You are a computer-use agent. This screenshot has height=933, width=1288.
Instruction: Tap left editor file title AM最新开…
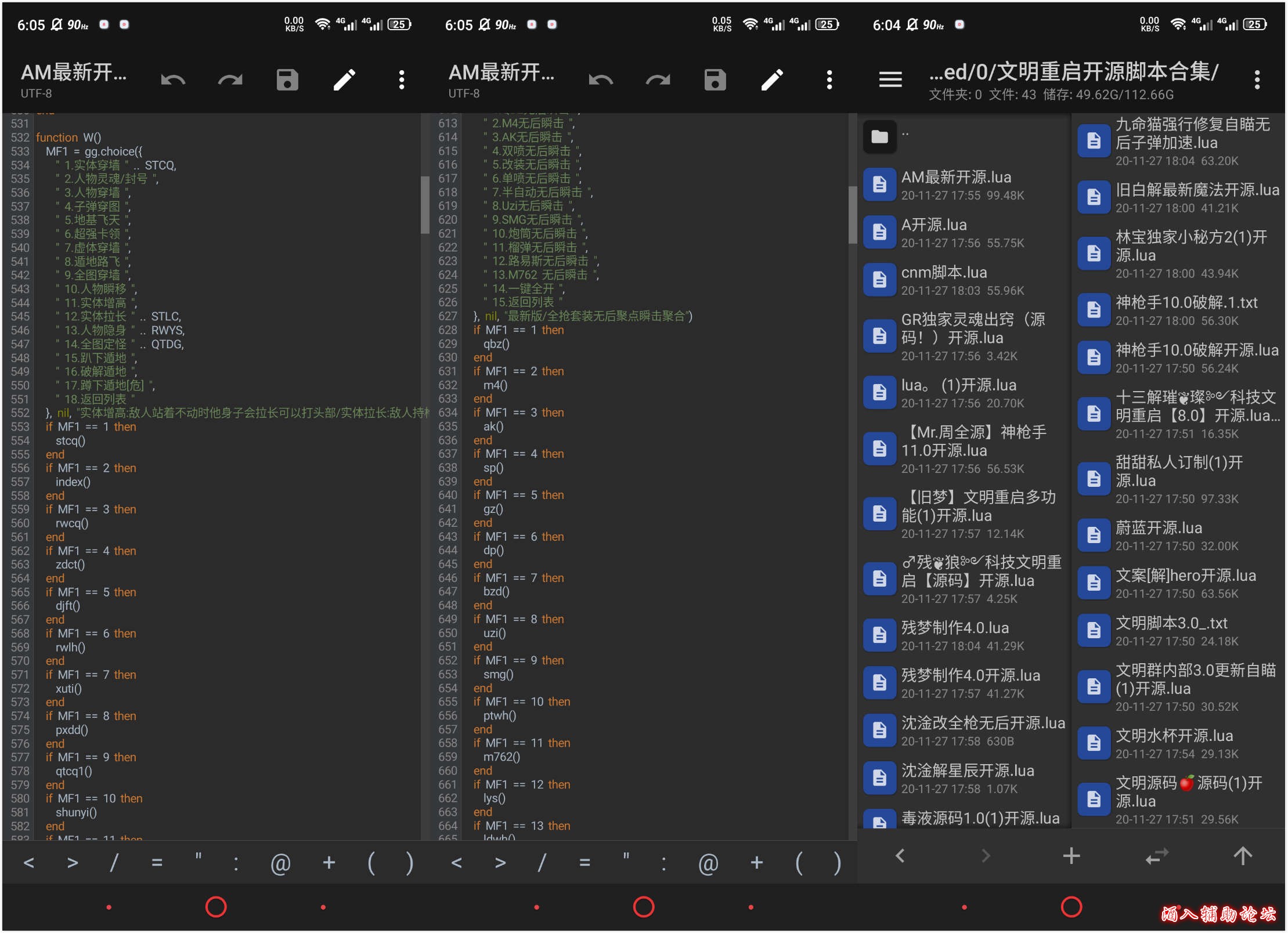(x=74, y=72)
